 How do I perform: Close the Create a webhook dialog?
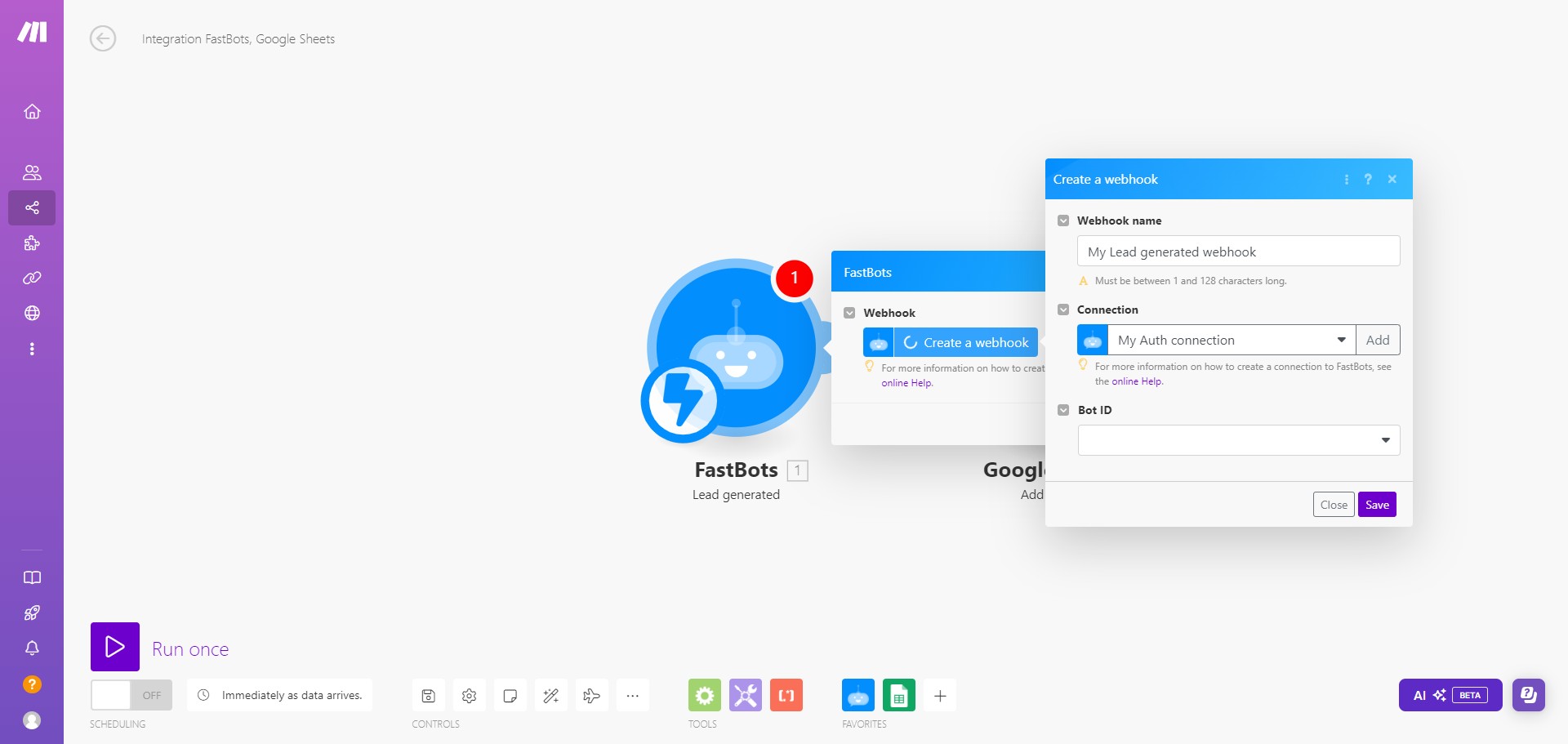coord(1392,180)
